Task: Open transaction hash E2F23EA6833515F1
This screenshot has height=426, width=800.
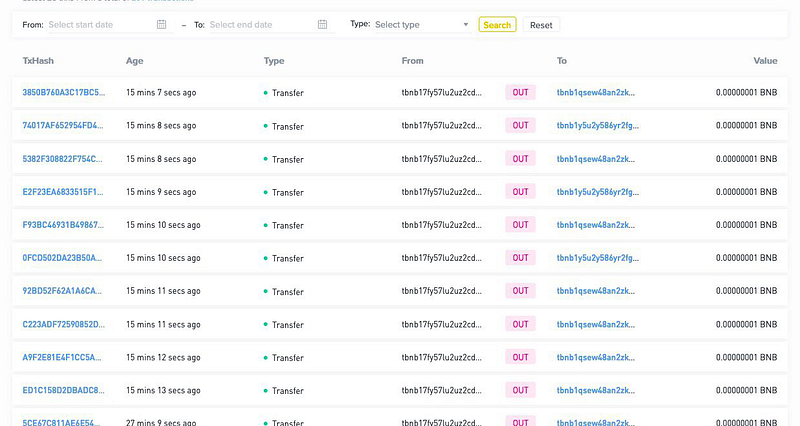Action: [x=63, y=191]
